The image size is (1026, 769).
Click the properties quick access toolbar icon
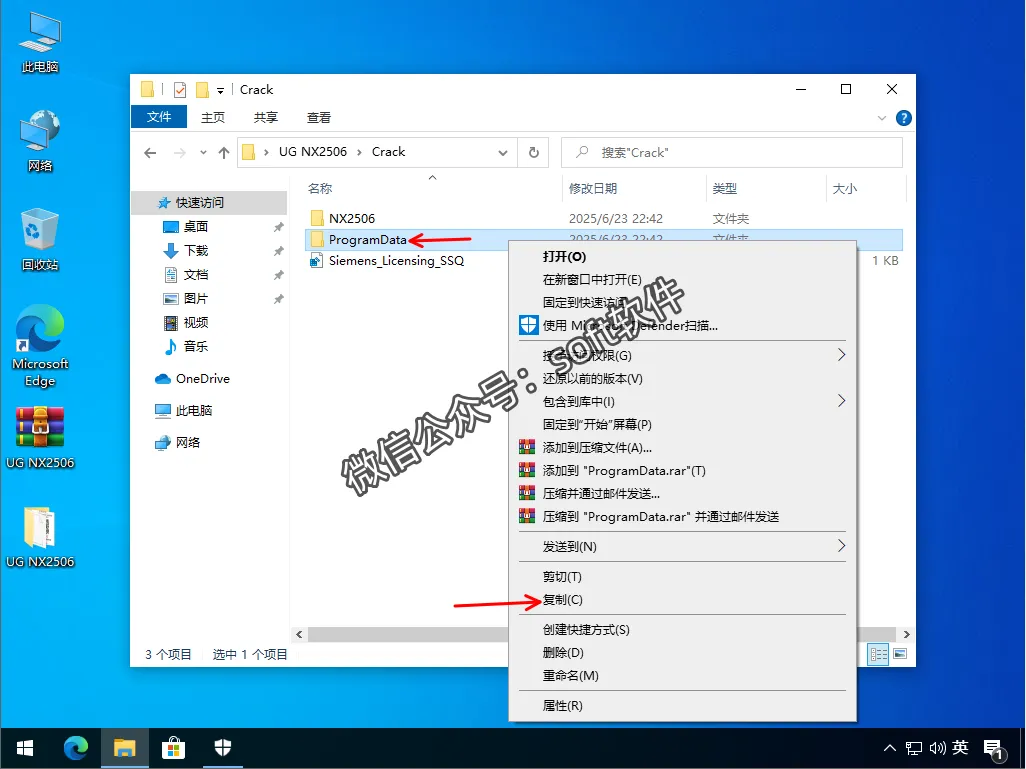click(x=180, y=90)
